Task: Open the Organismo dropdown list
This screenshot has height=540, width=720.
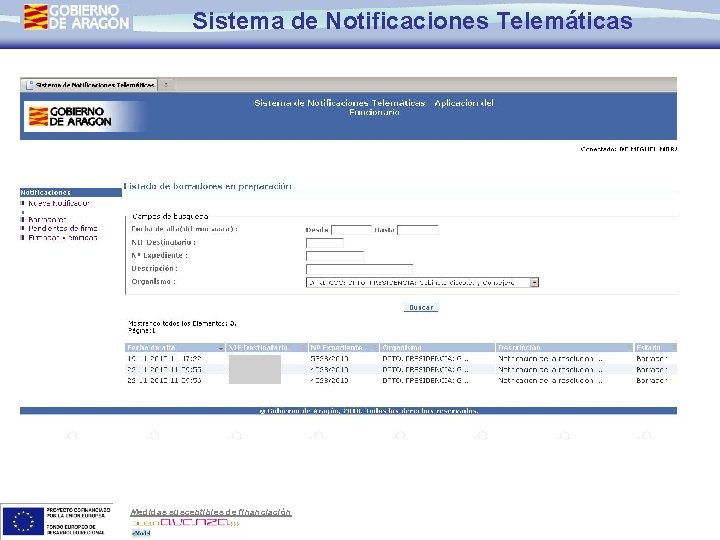Action: [422, 282]
